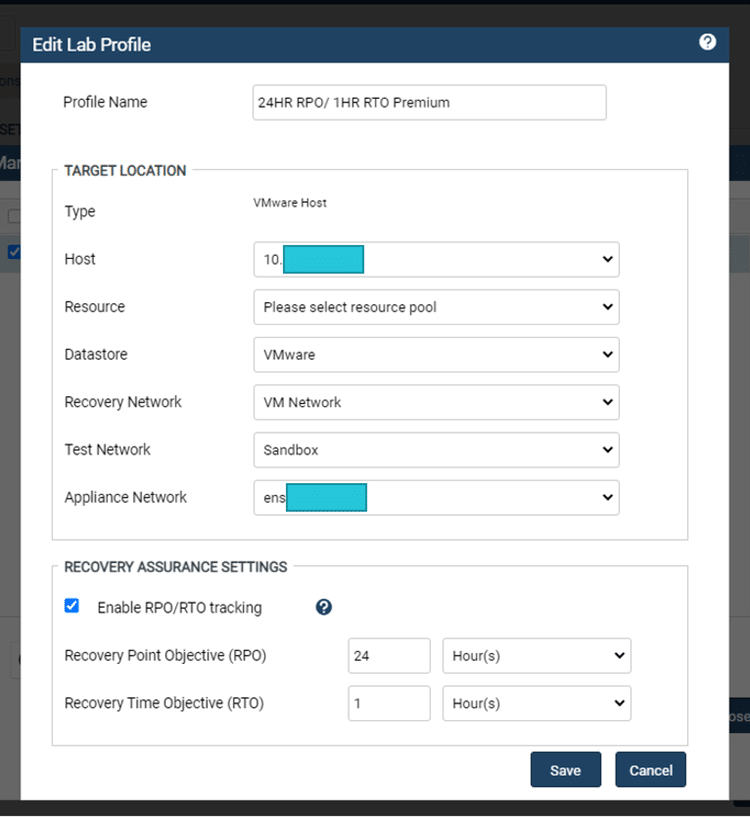Focus the Profile Name text field

[x=429, y=103]
